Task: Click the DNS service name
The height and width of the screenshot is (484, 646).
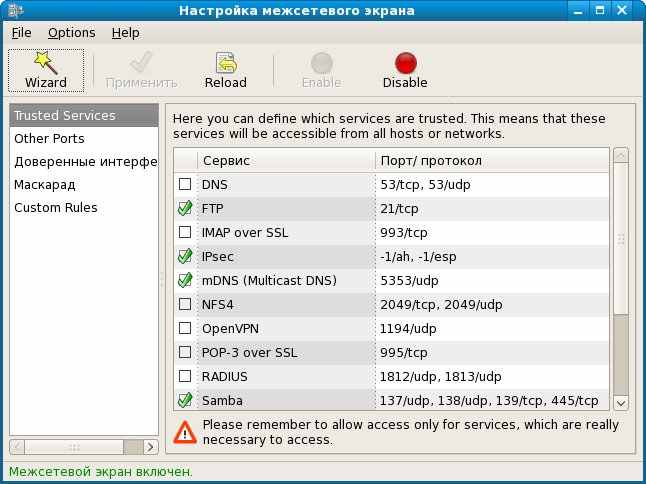Action: [215, 185]
